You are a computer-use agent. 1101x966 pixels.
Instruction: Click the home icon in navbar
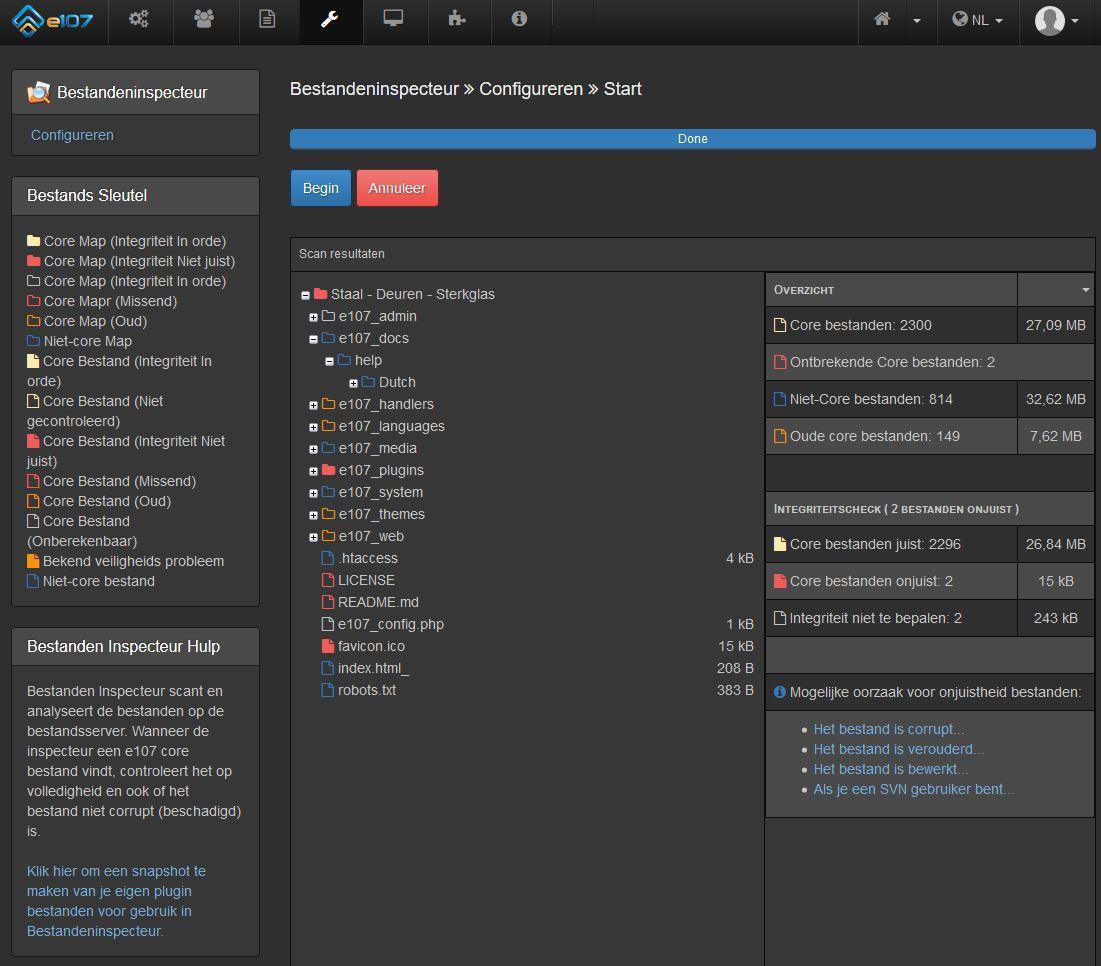tap(882, 19)
